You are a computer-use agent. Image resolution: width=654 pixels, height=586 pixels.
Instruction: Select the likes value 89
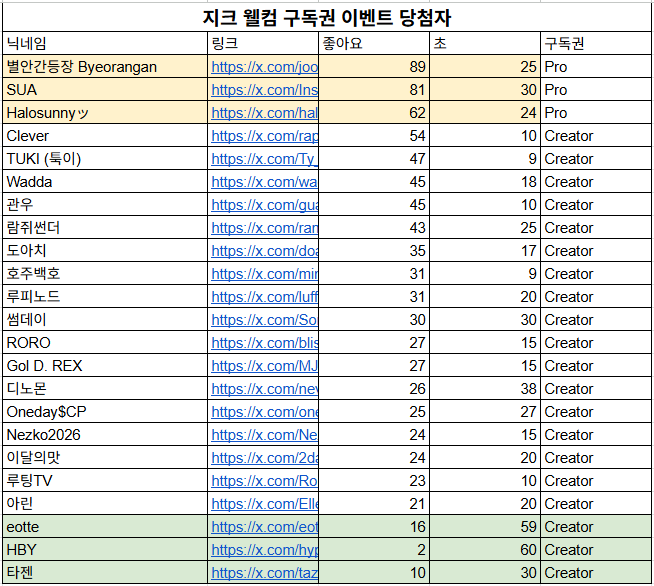tap(374, 66)
